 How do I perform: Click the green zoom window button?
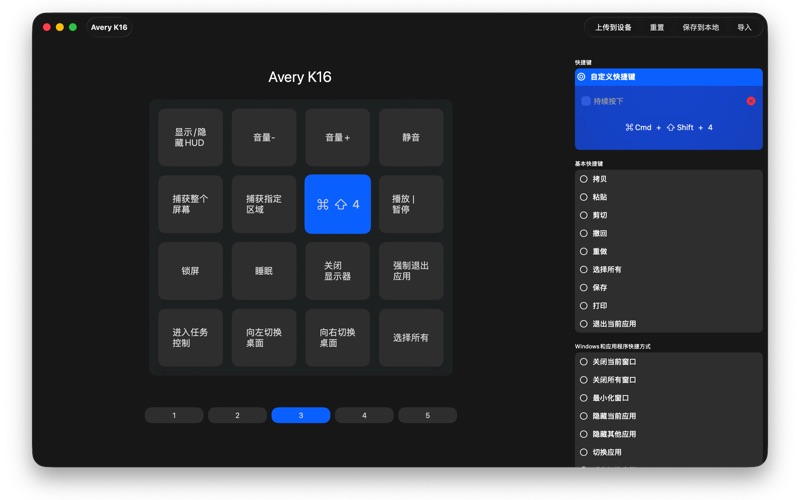point(73,28)
